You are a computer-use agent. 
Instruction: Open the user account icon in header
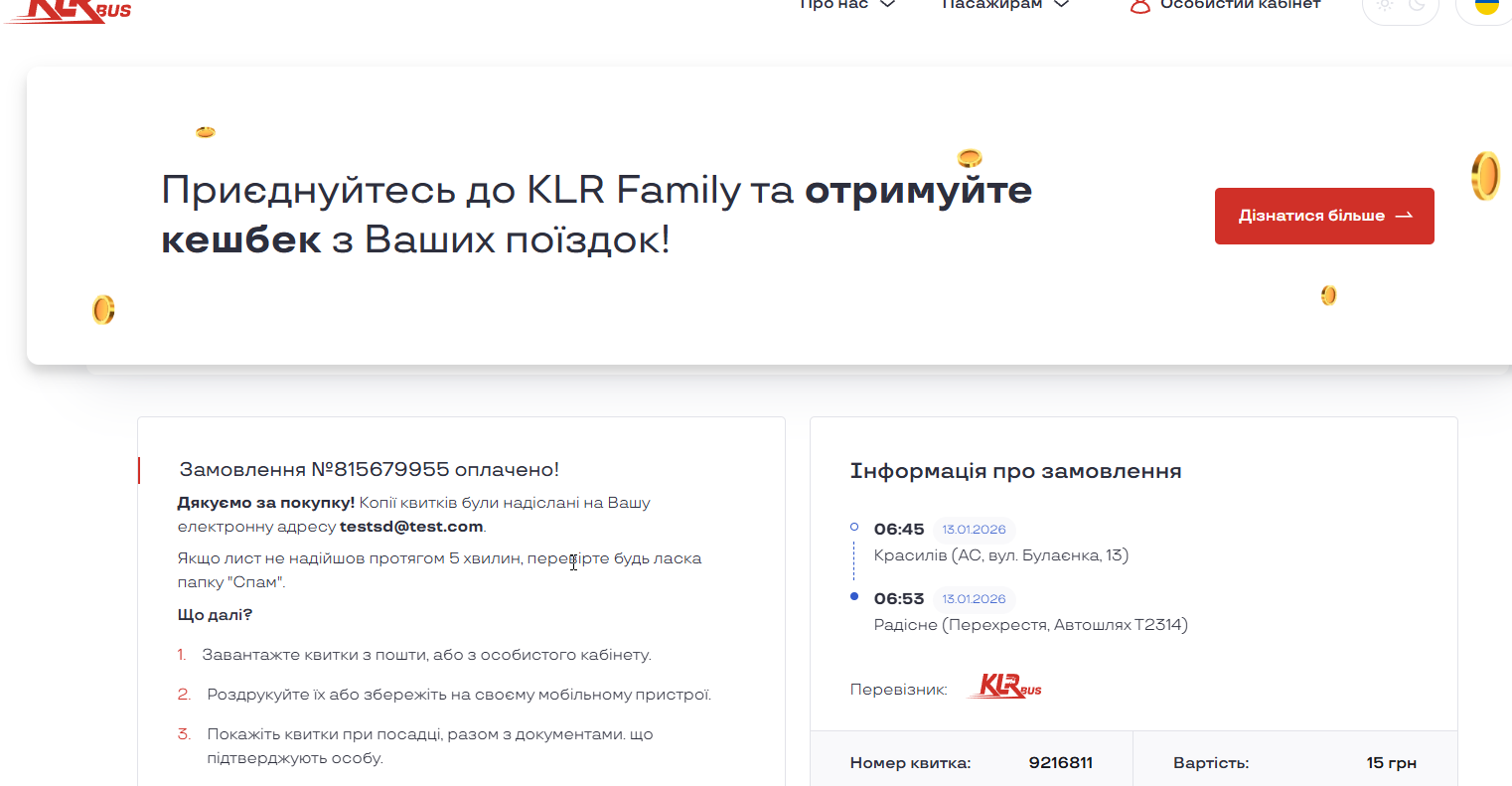[x=1140, y=6]
